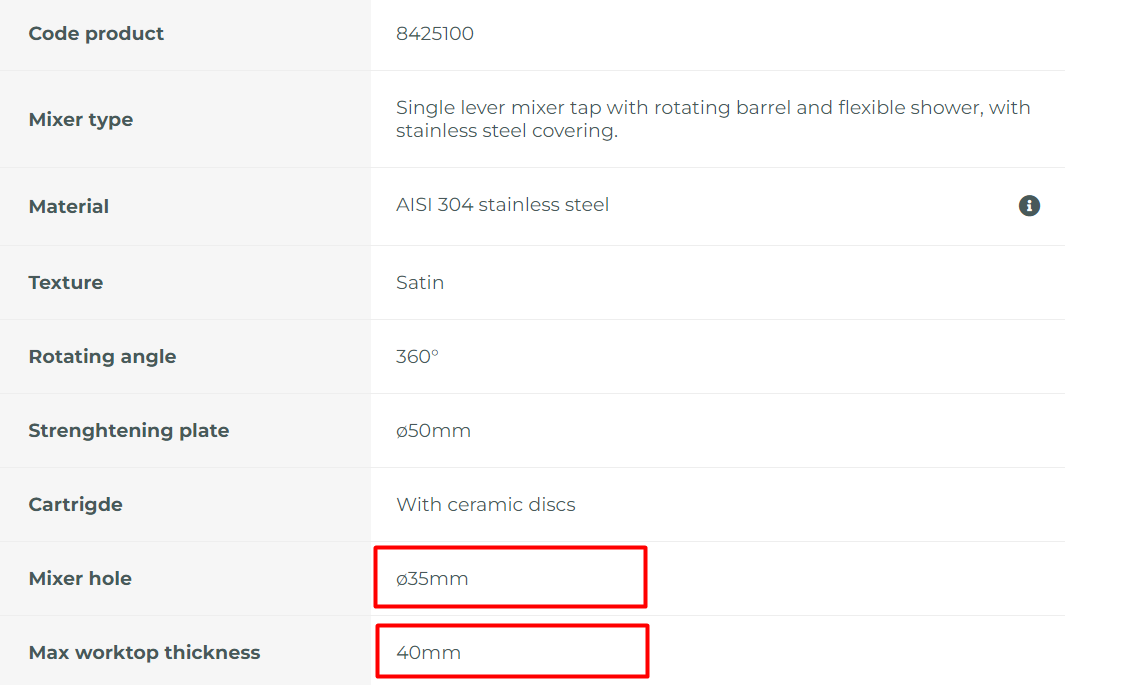Select the Satin texture value

pyautogui.click(x=420, y=282)
